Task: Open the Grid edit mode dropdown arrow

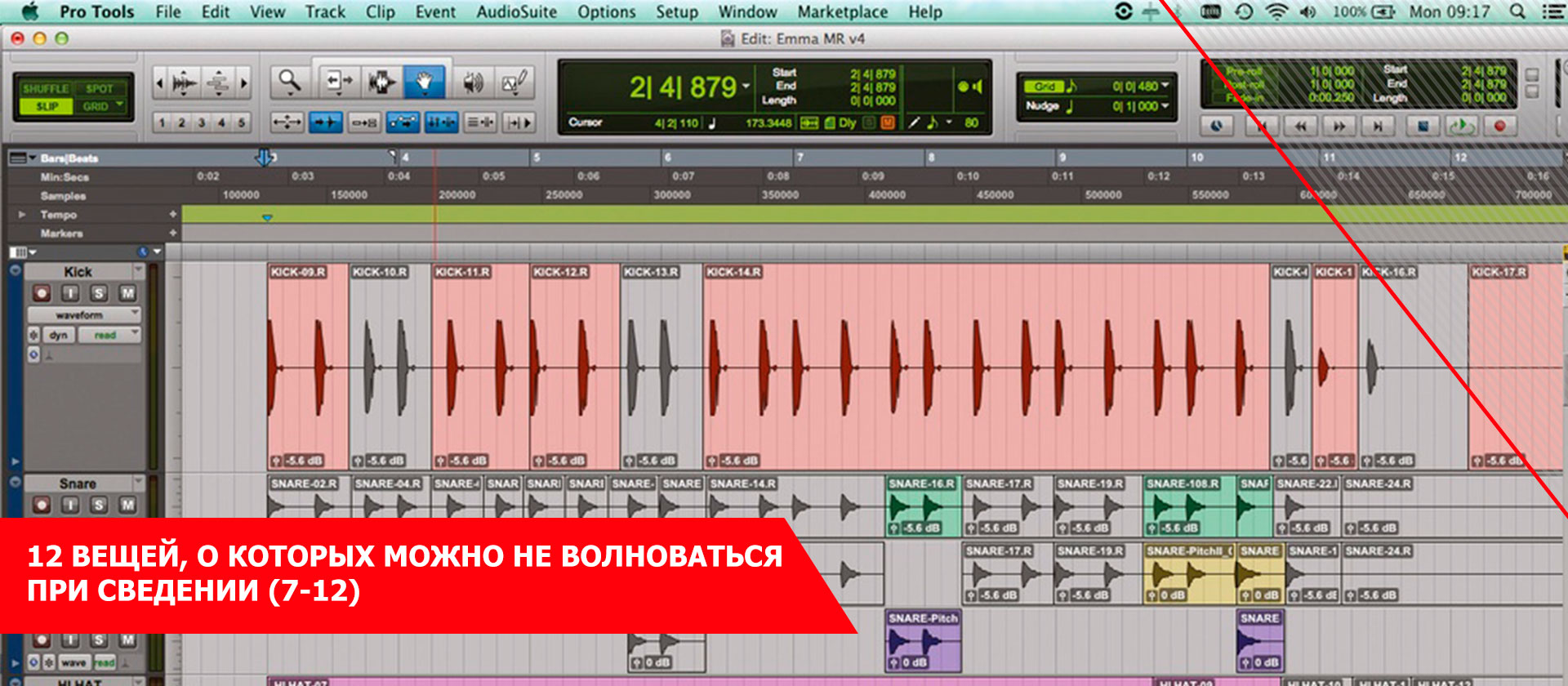Action: [120, 105]
